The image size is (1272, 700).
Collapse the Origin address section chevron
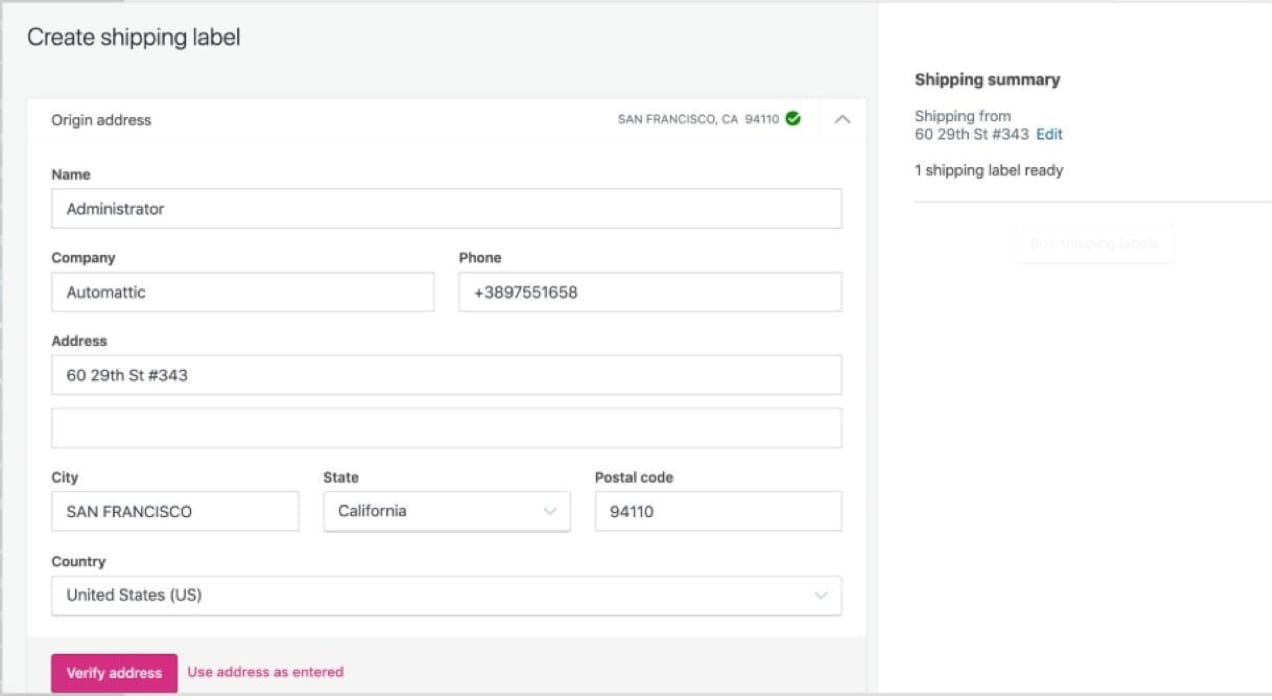click(841, 119)
